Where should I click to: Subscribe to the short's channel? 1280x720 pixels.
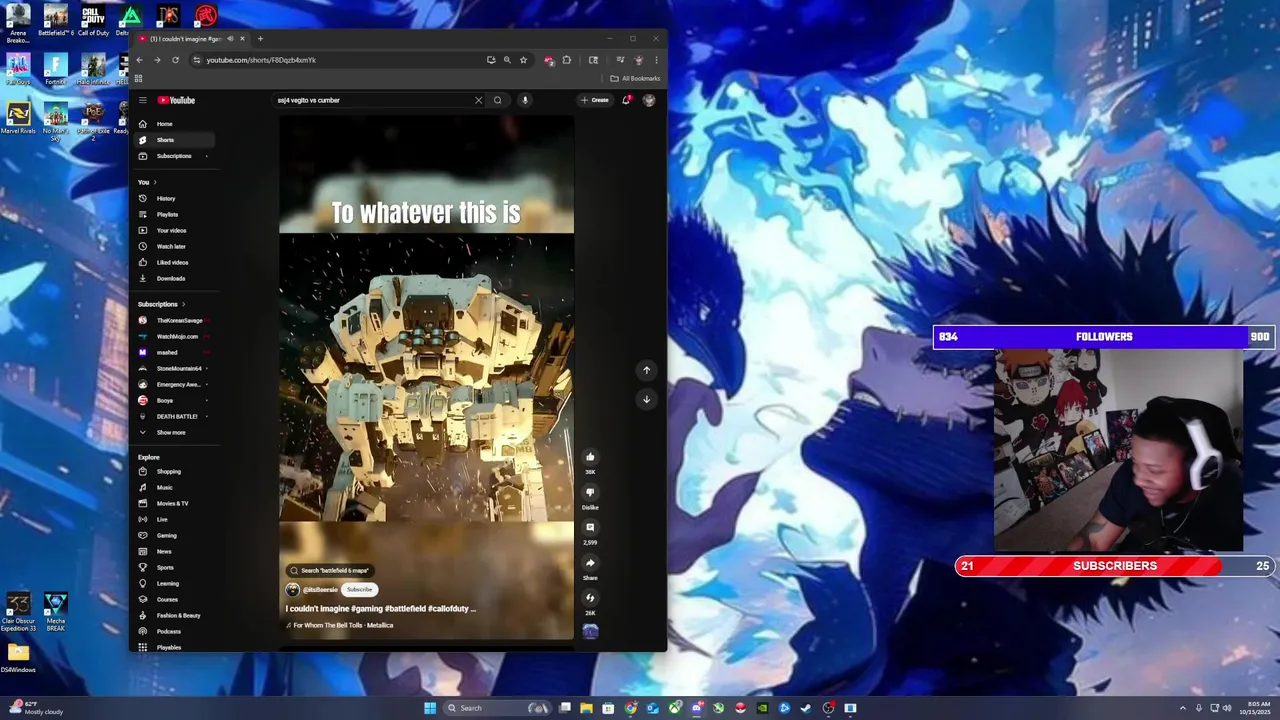point(359,589)
